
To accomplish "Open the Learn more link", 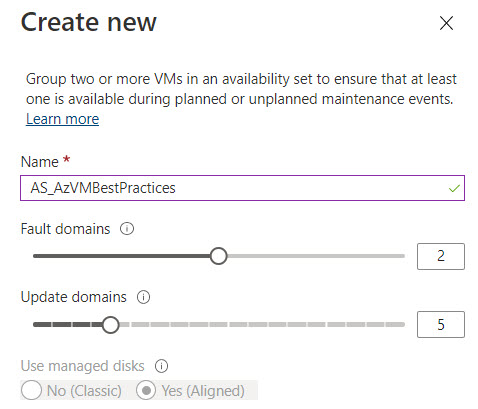I will pos(62,119).
